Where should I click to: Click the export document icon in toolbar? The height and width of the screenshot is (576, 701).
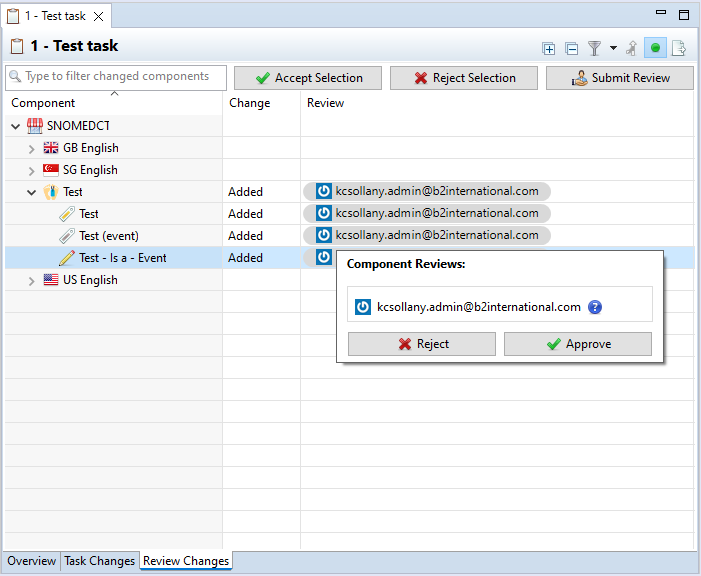pyautogui.click(x=679, y=48)
